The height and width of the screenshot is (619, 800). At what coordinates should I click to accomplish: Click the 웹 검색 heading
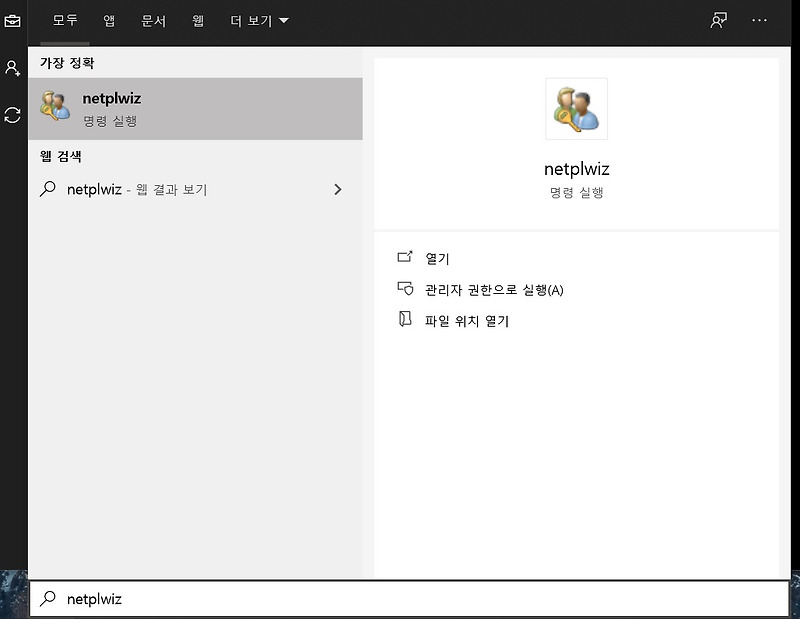click(60, 156)
